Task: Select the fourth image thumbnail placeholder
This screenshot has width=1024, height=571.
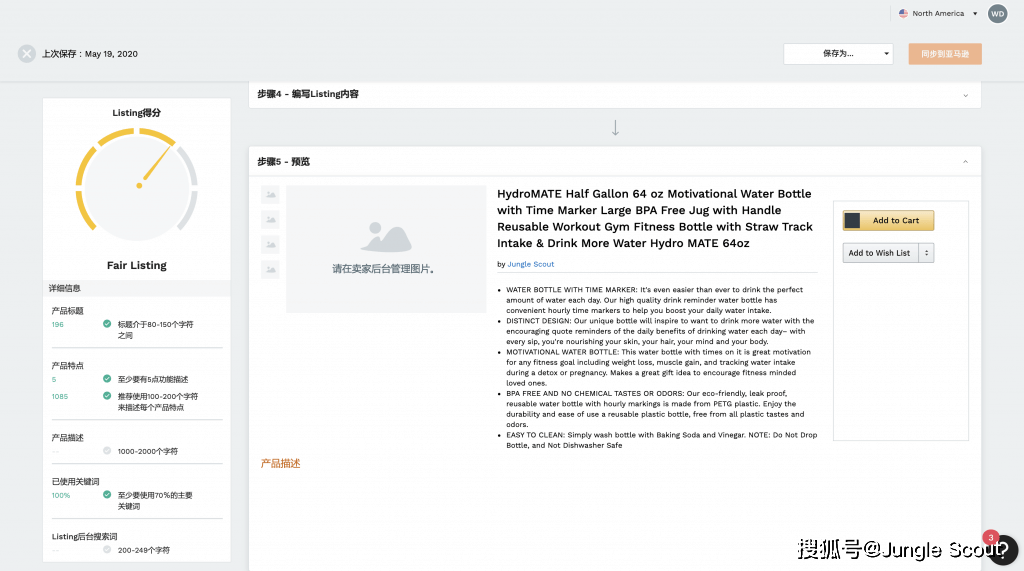Action: click(270, 269)
